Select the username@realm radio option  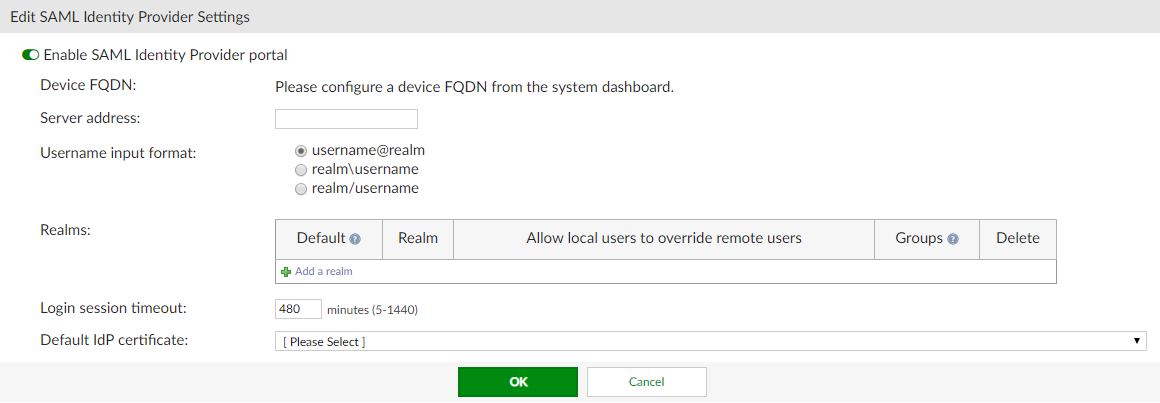(301, 151)
